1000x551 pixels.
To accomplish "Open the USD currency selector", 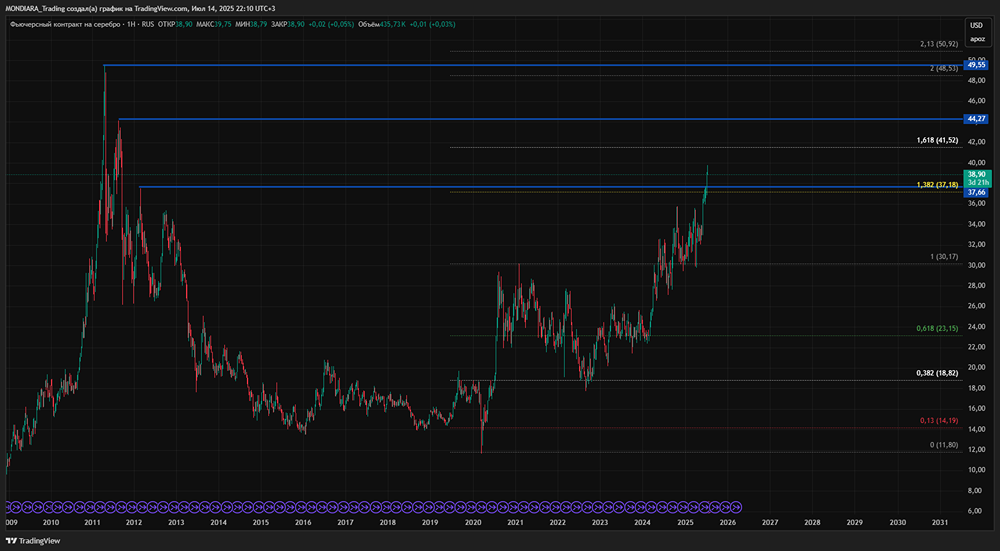I will tap(976, 24).
